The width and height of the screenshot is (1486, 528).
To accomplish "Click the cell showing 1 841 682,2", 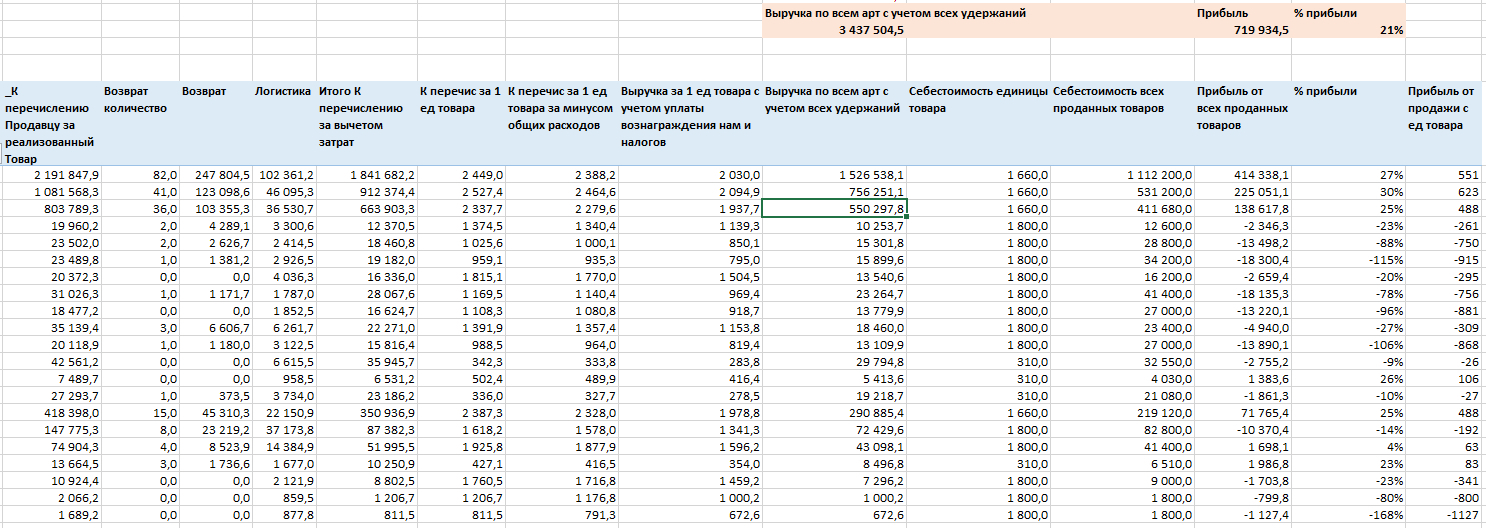I will 366,175.
